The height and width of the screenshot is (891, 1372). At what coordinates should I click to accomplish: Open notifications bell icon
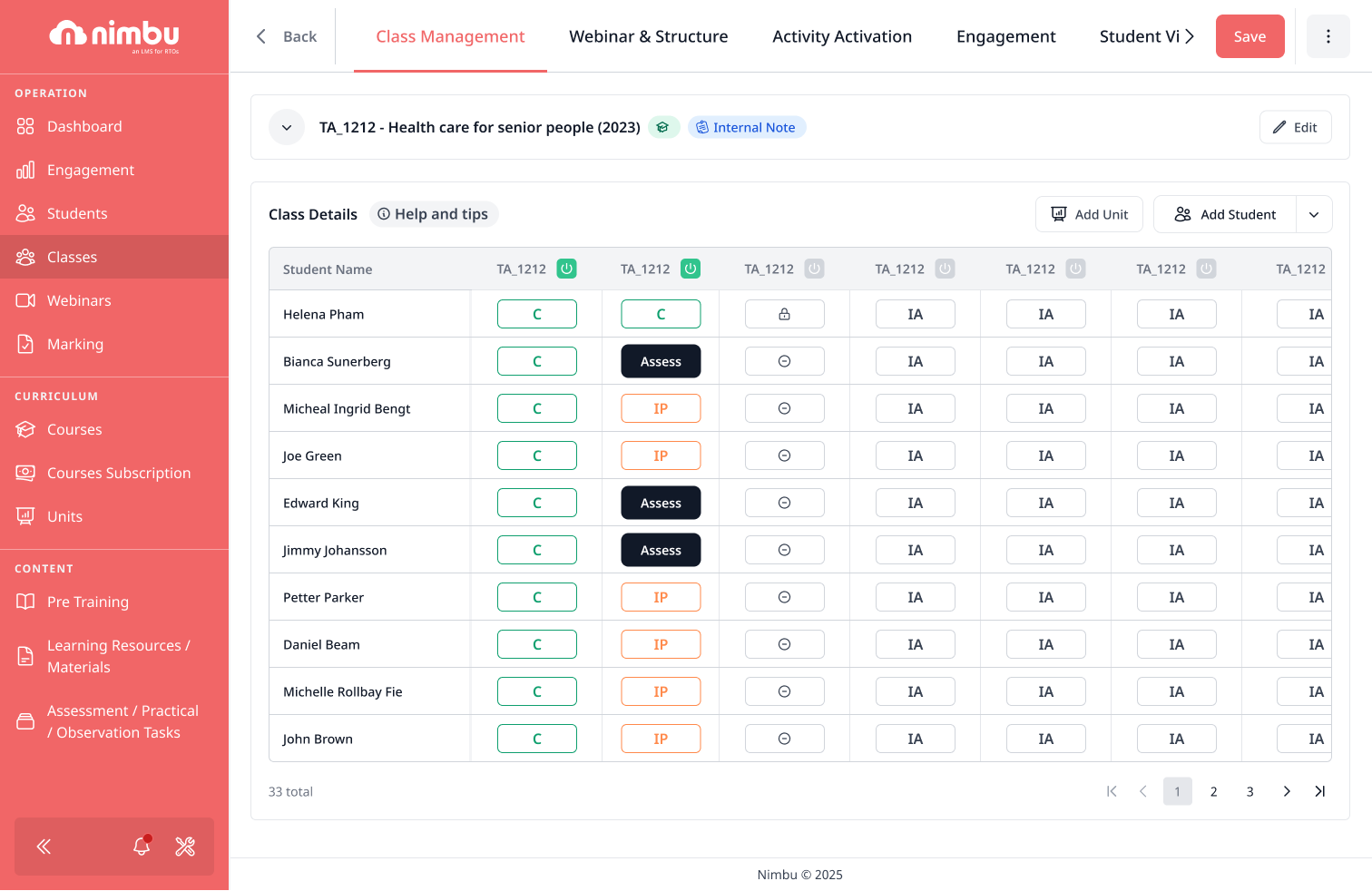tap(142, 847)
